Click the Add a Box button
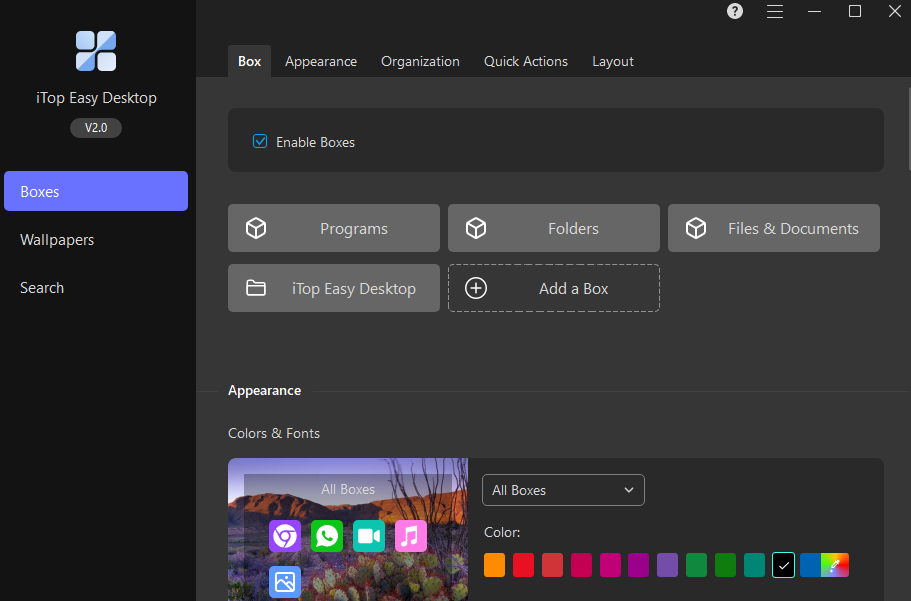The height and width of the screenshot is (601, 911). 554,288
